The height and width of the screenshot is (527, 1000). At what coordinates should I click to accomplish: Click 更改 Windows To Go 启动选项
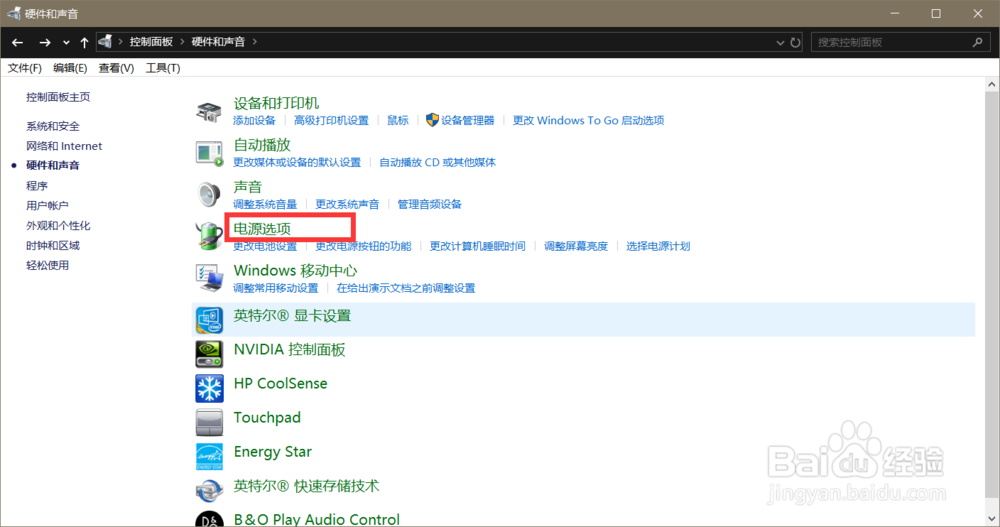click(x=588, y=121)
